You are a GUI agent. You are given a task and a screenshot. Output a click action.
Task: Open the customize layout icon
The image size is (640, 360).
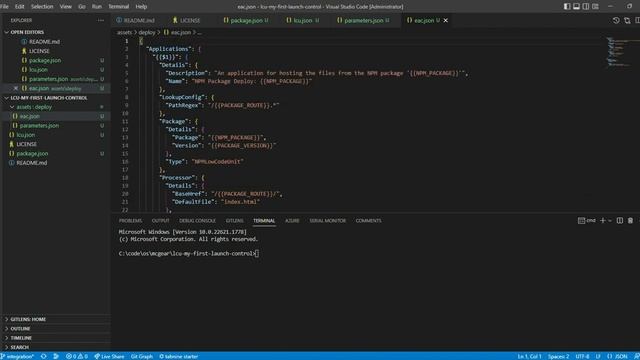click(596, 6)
